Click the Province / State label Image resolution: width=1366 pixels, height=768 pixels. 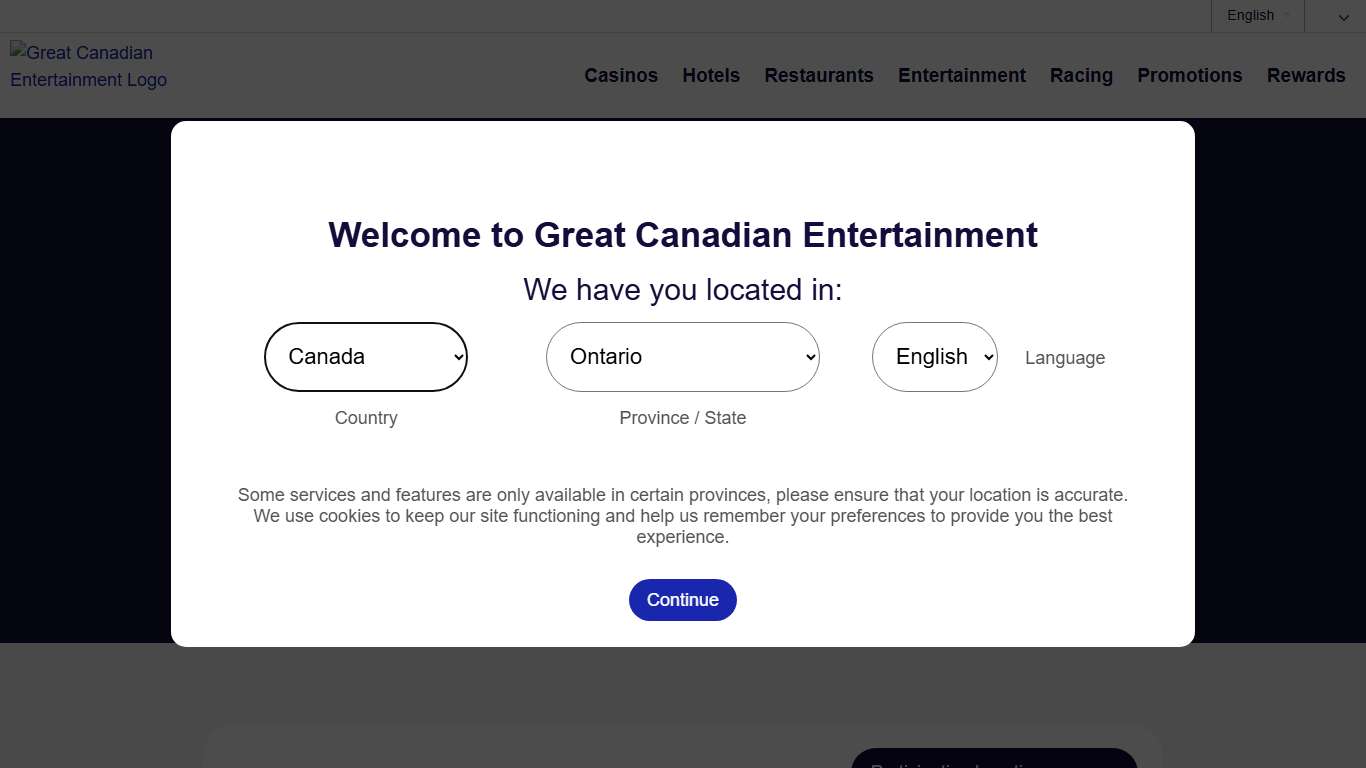[682, 418]
